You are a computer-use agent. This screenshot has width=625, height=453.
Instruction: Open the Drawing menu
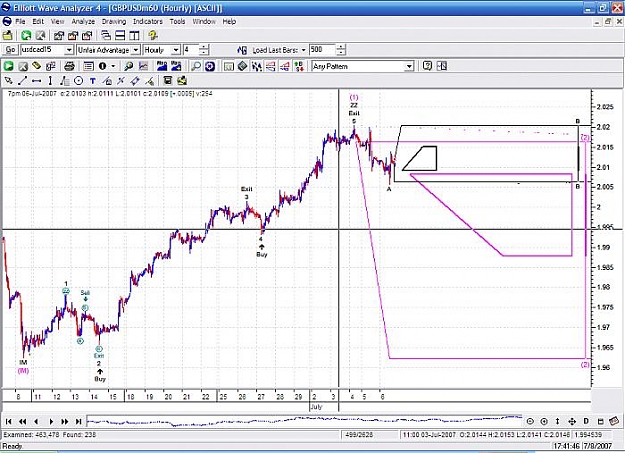[114, 22]
